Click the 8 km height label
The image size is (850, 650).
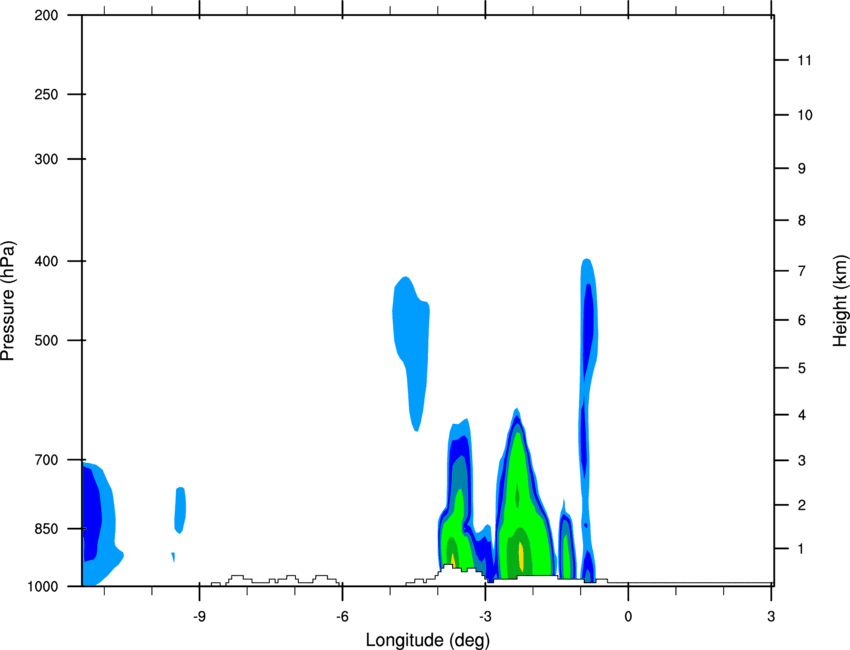tap(802, 221)
